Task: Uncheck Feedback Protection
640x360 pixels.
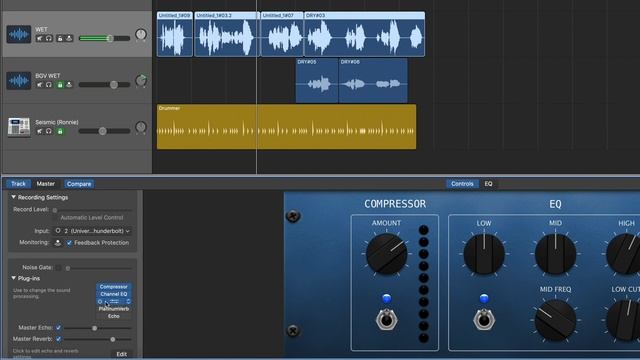Action: [x=69, y=243]
